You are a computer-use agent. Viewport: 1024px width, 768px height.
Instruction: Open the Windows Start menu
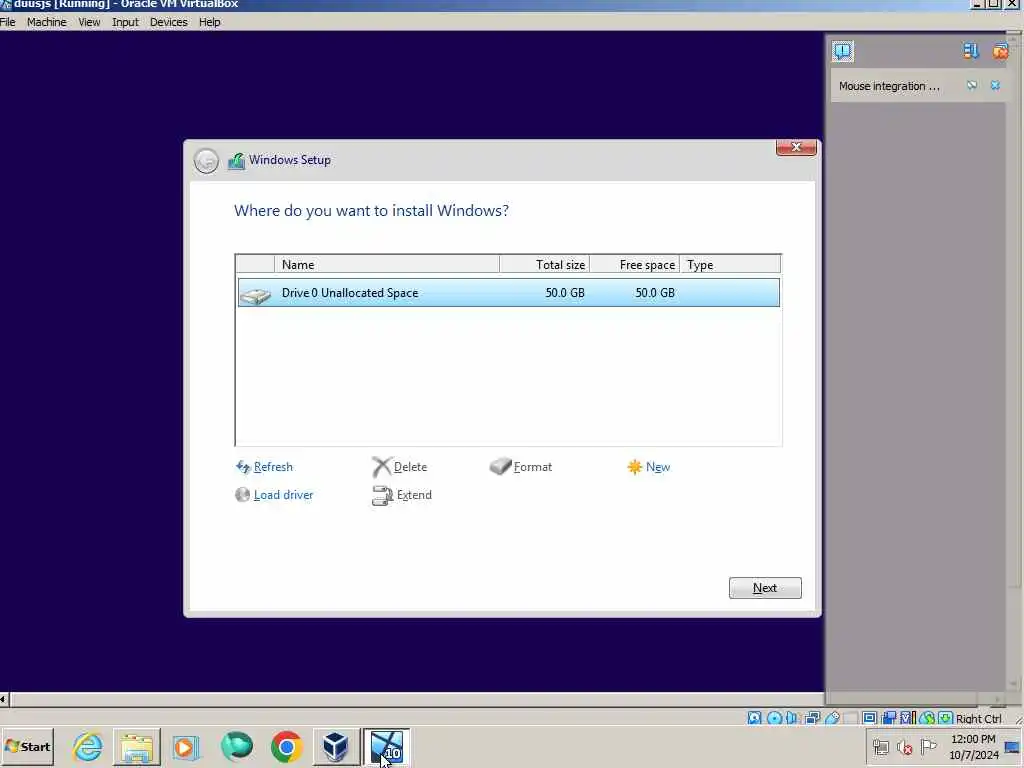(x=27, y=746)
